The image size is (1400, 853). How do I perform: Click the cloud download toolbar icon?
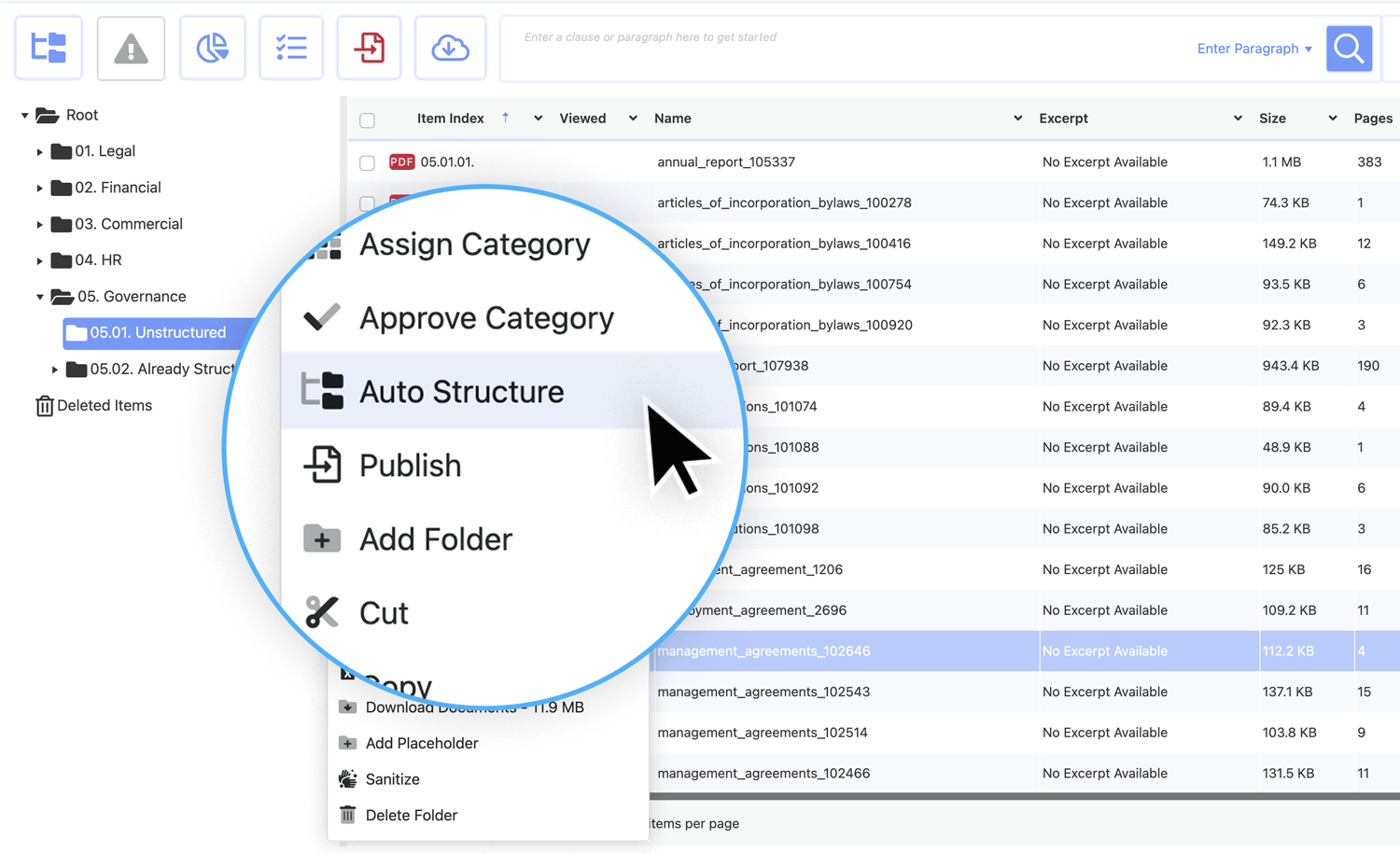[x=450, y=48]
